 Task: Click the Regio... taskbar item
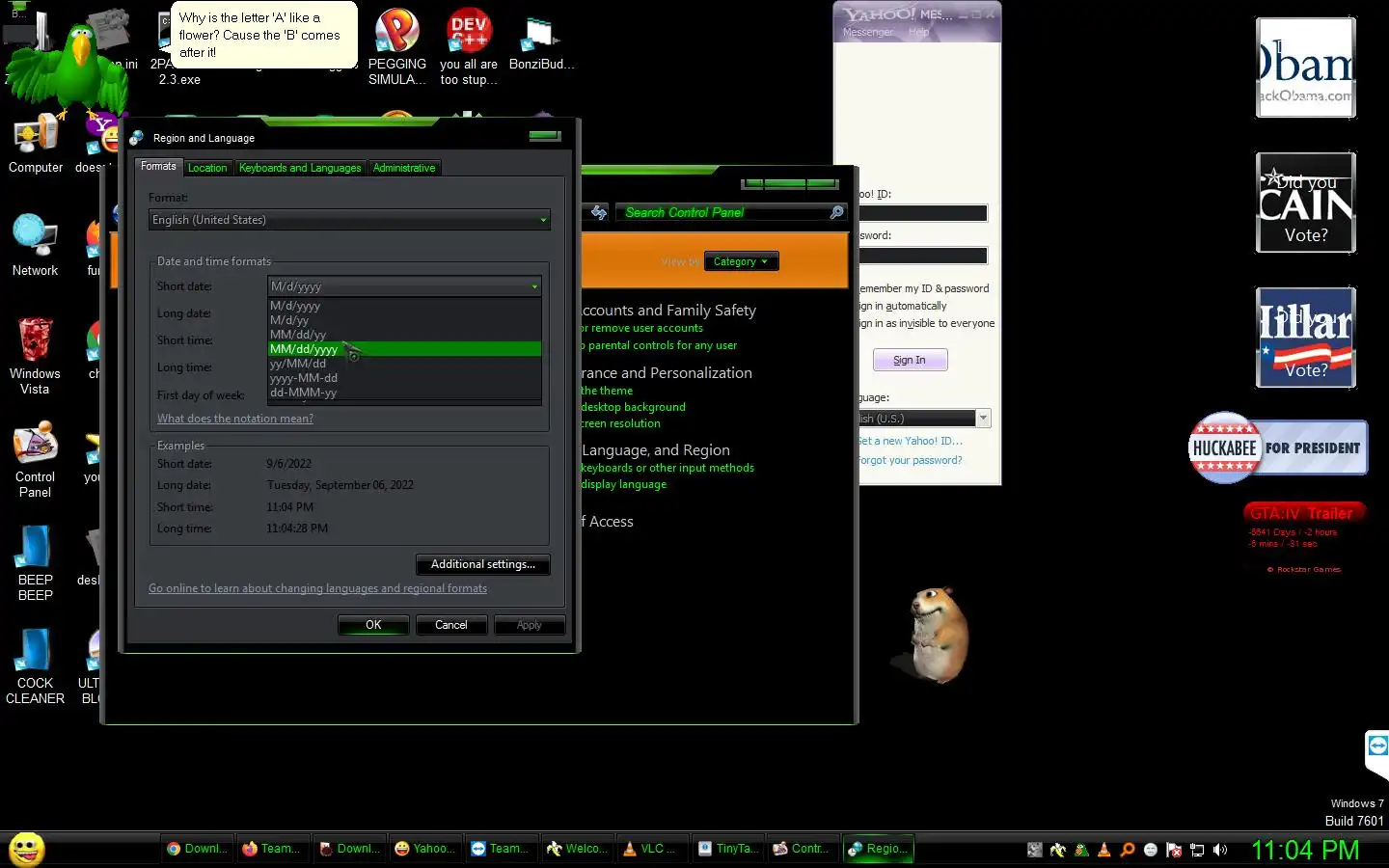pyautogui.click(x=879, y=849)
